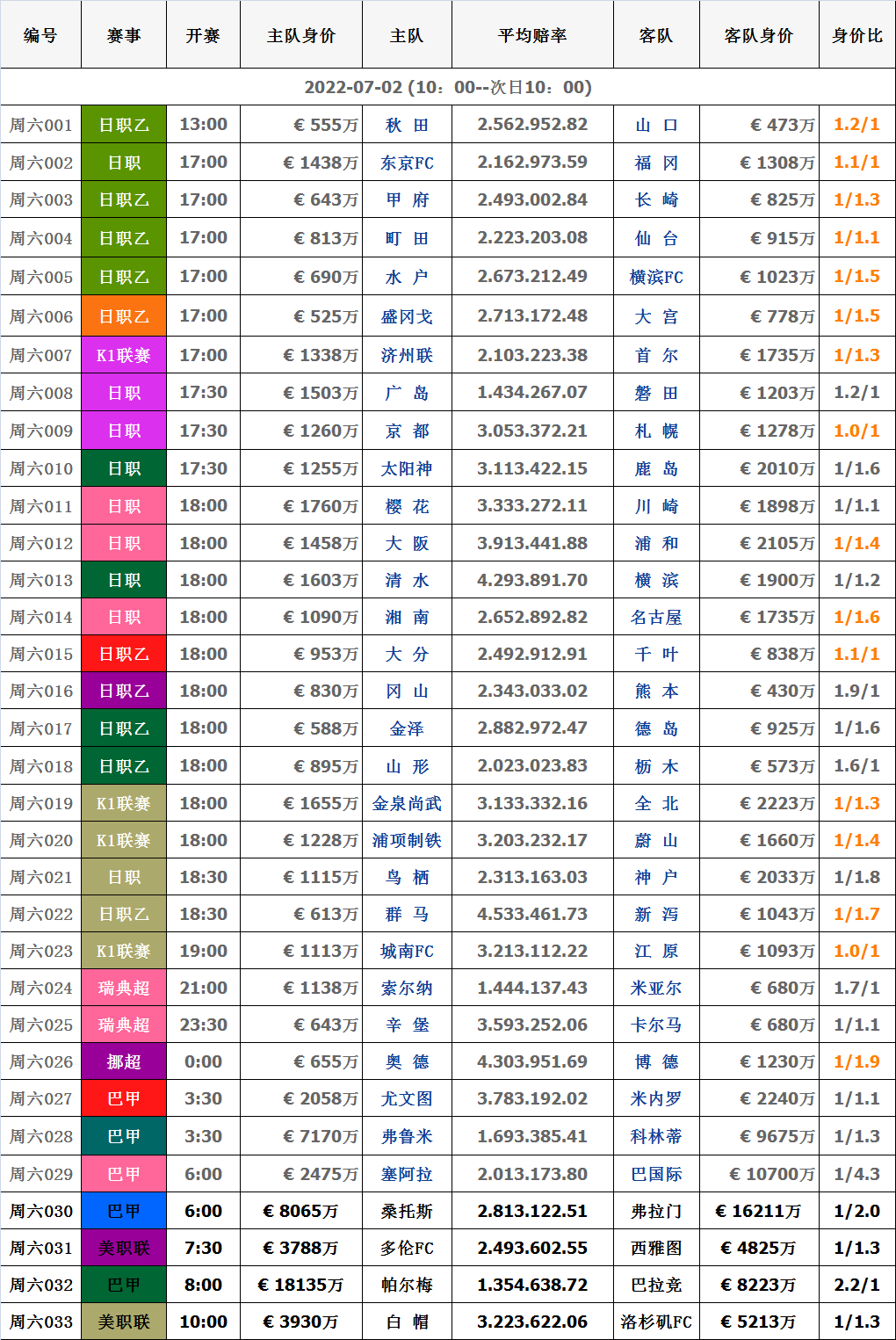Click the 平均赔率 column header
Viewport: 896px width, 1340px height.
click(x=531, y=35)
